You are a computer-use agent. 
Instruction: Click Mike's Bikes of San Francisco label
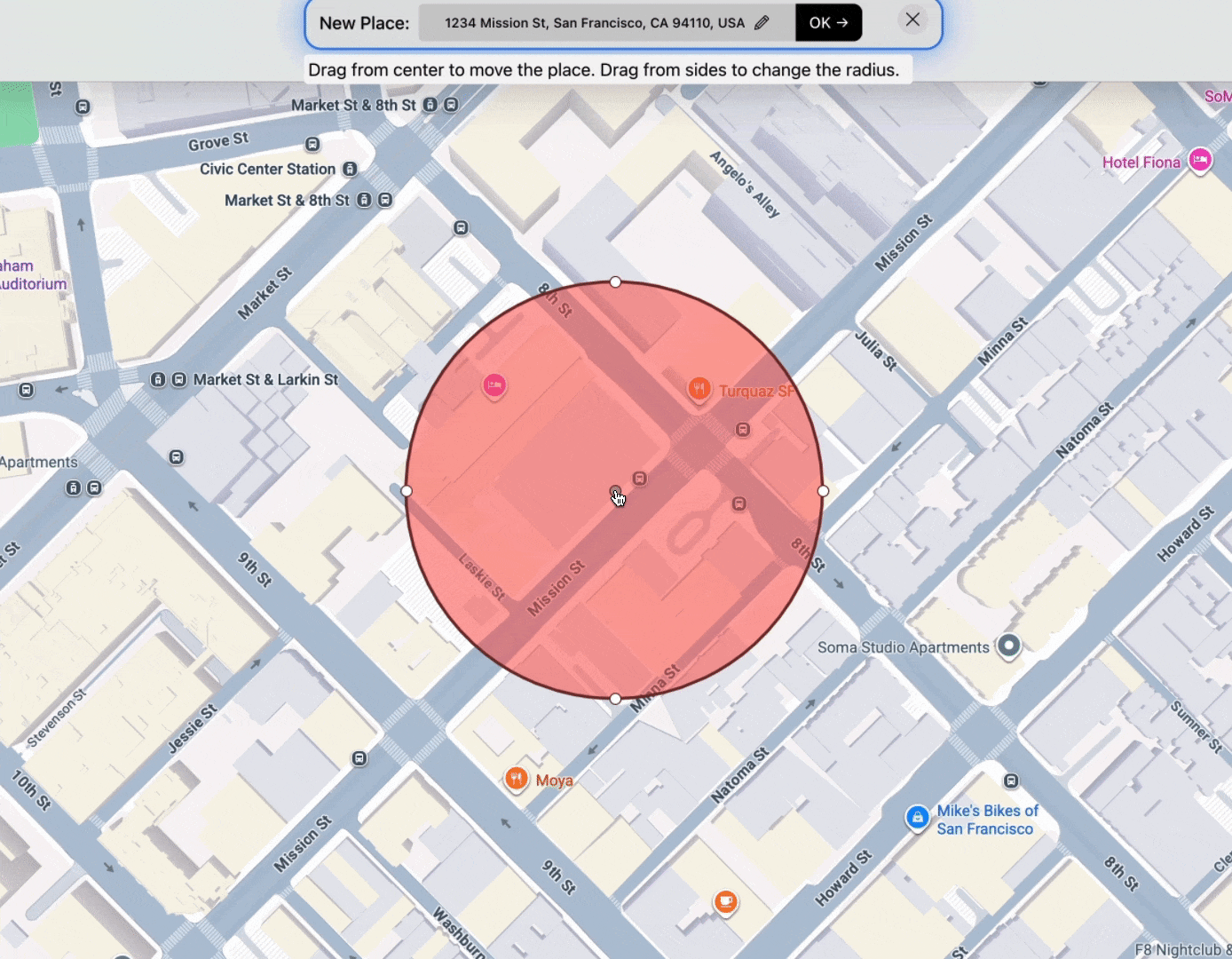[986, 820]
